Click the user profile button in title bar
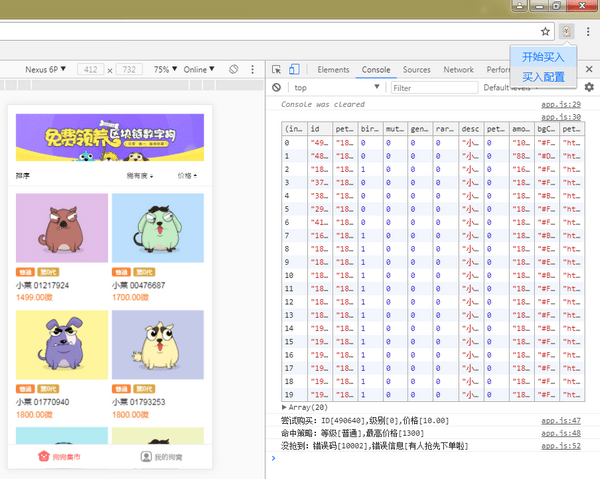 (x=519, y=5)
